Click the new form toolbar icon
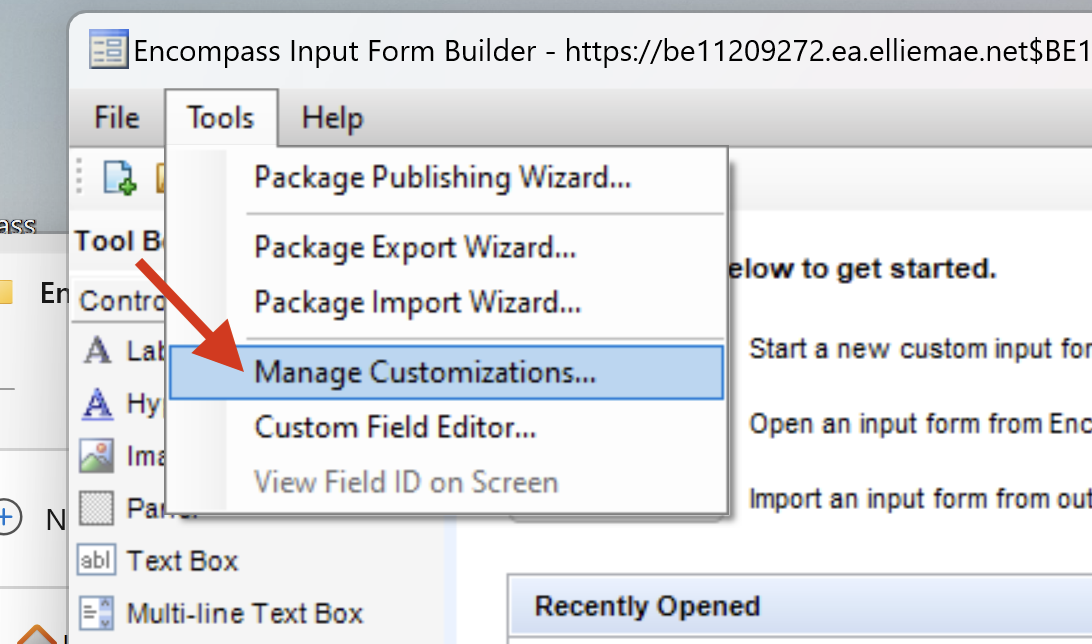Image resolution: width=1092 pixels, height=644 pixels. (120, 179)
